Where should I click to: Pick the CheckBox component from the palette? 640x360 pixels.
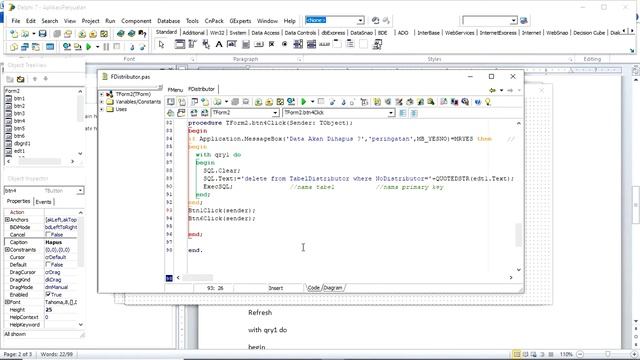click(271, 44)
